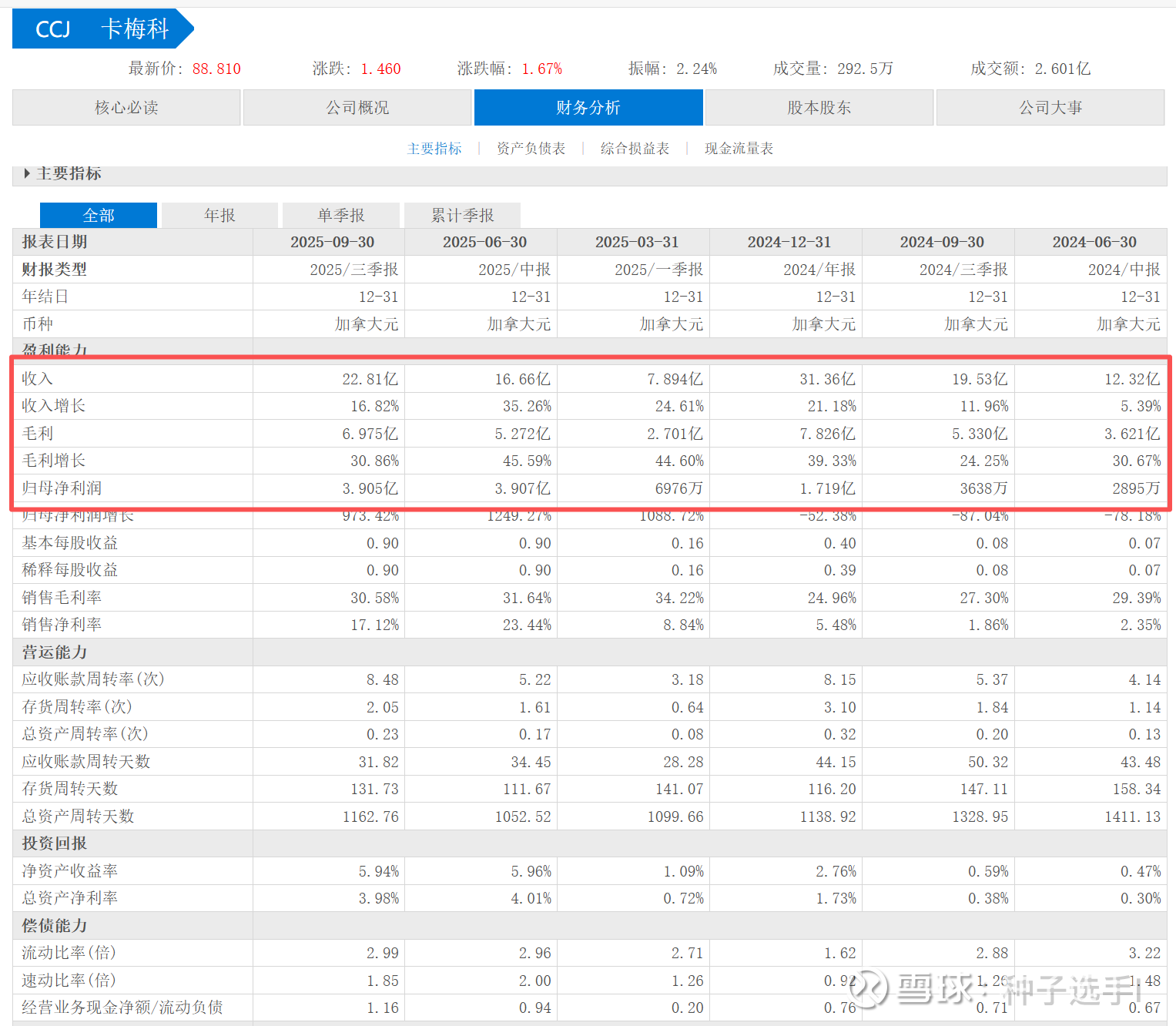
Task: Click the 报表日期 row label
Action: point(55,242)
